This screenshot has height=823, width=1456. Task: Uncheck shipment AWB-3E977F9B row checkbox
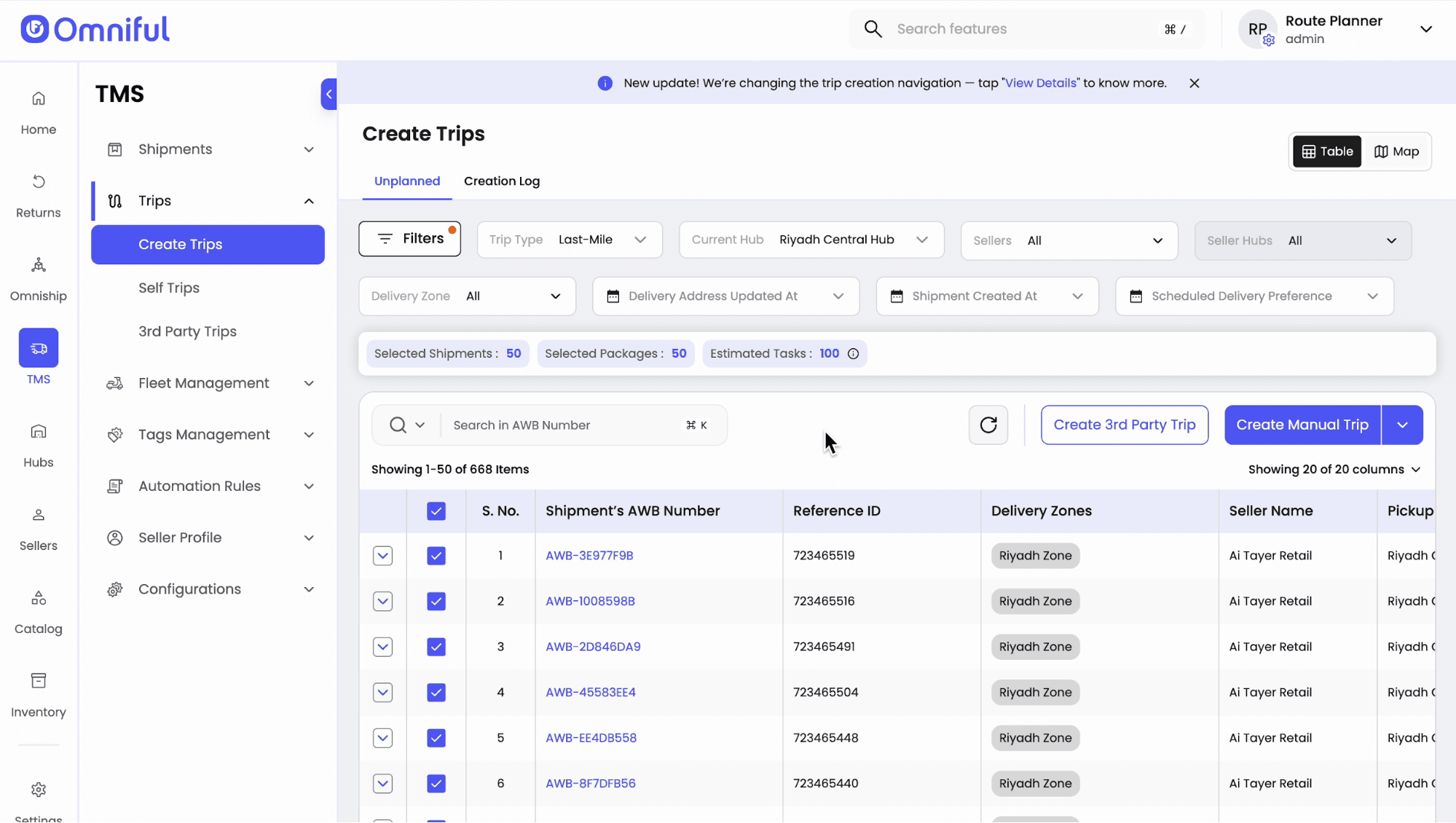click(x=436, y=556)
